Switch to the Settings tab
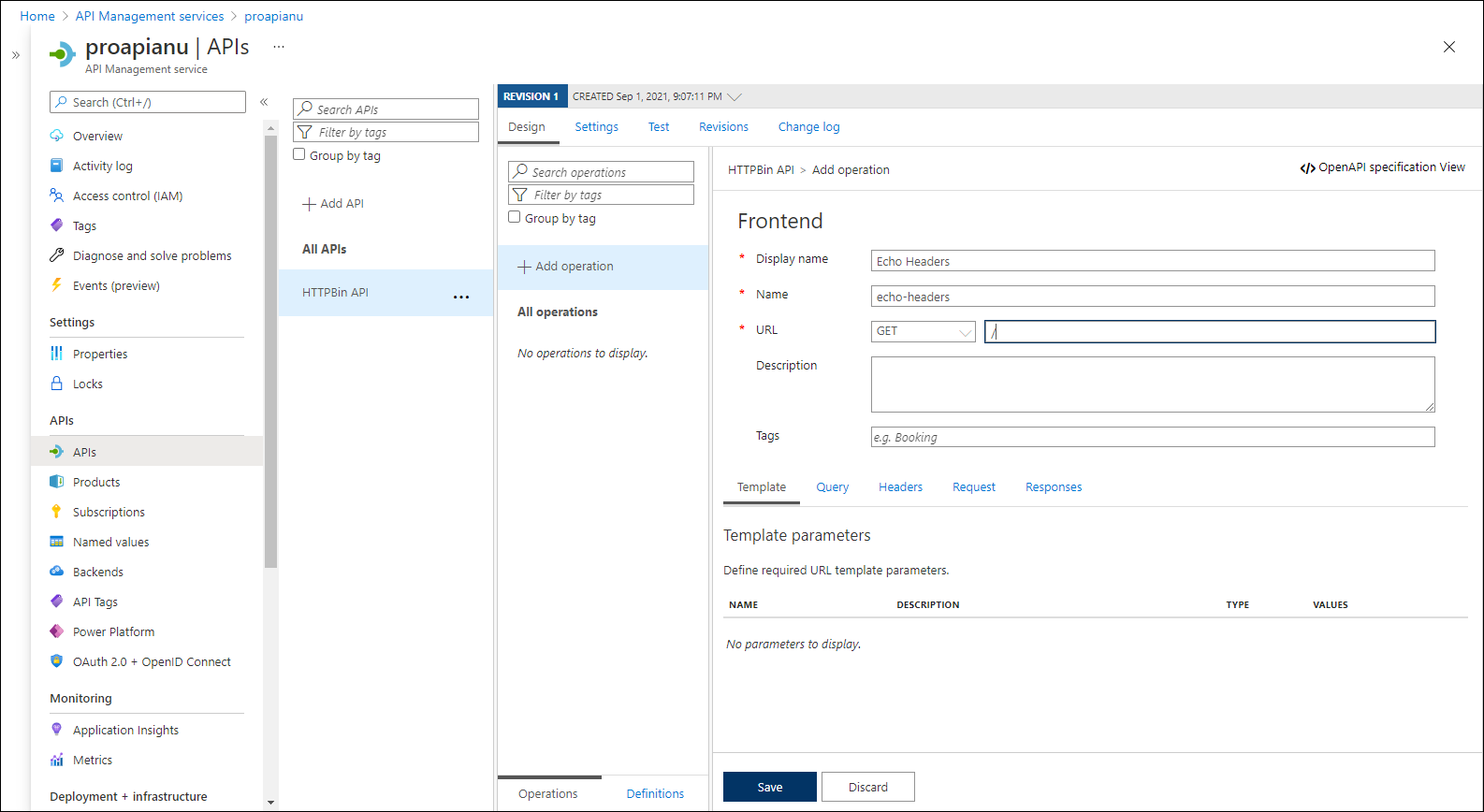The height and width of the screenshot is (812, 1484). click(596, 127)
